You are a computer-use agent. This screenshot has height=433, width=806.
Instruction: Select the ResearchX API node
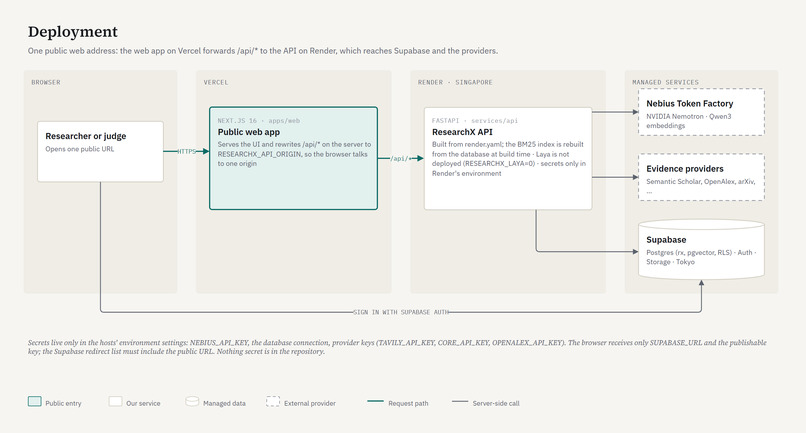508,158
